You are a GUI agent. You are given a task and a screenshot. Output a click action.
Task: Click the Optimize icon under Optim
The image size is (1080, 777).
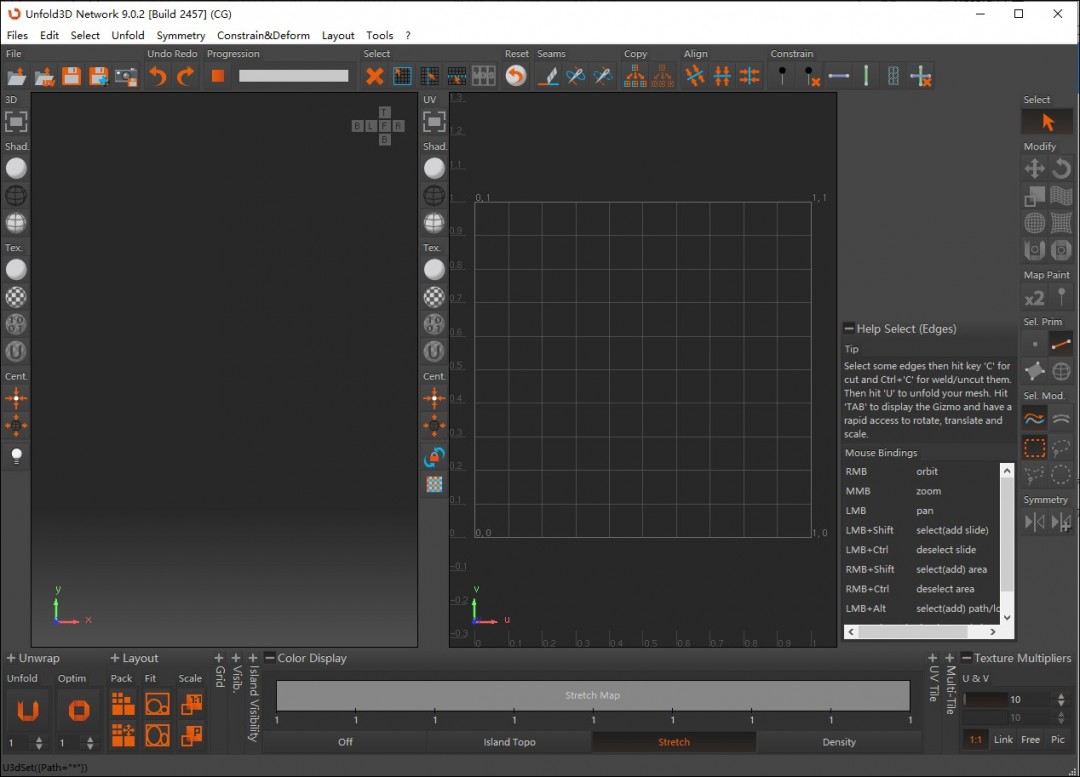pos(79,710)
